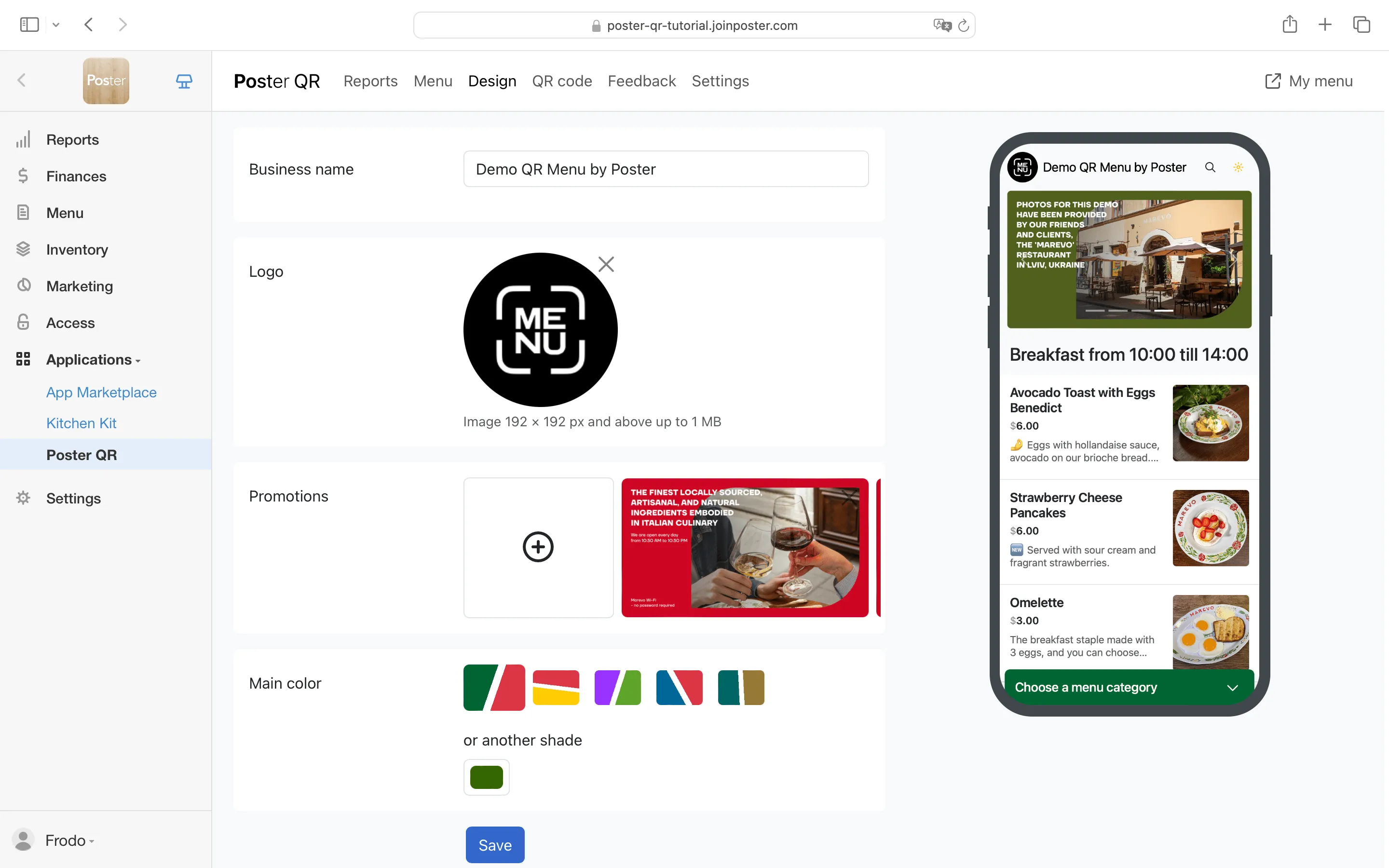Open Inventory from the sidebar
The image size is (1389, 868).
pyautogui.click(x=77, y=249)
